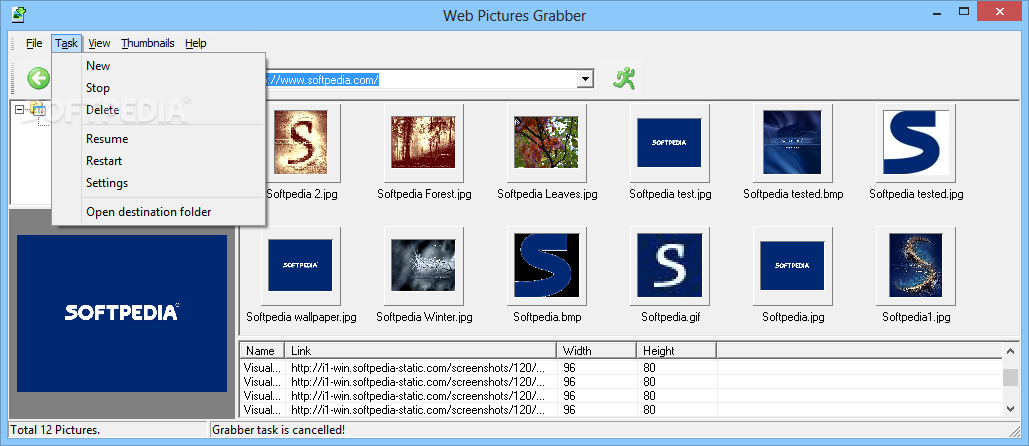The image size is (1029, 446).
Task: Close the open Task menu
Action: [x=66, y=43]
